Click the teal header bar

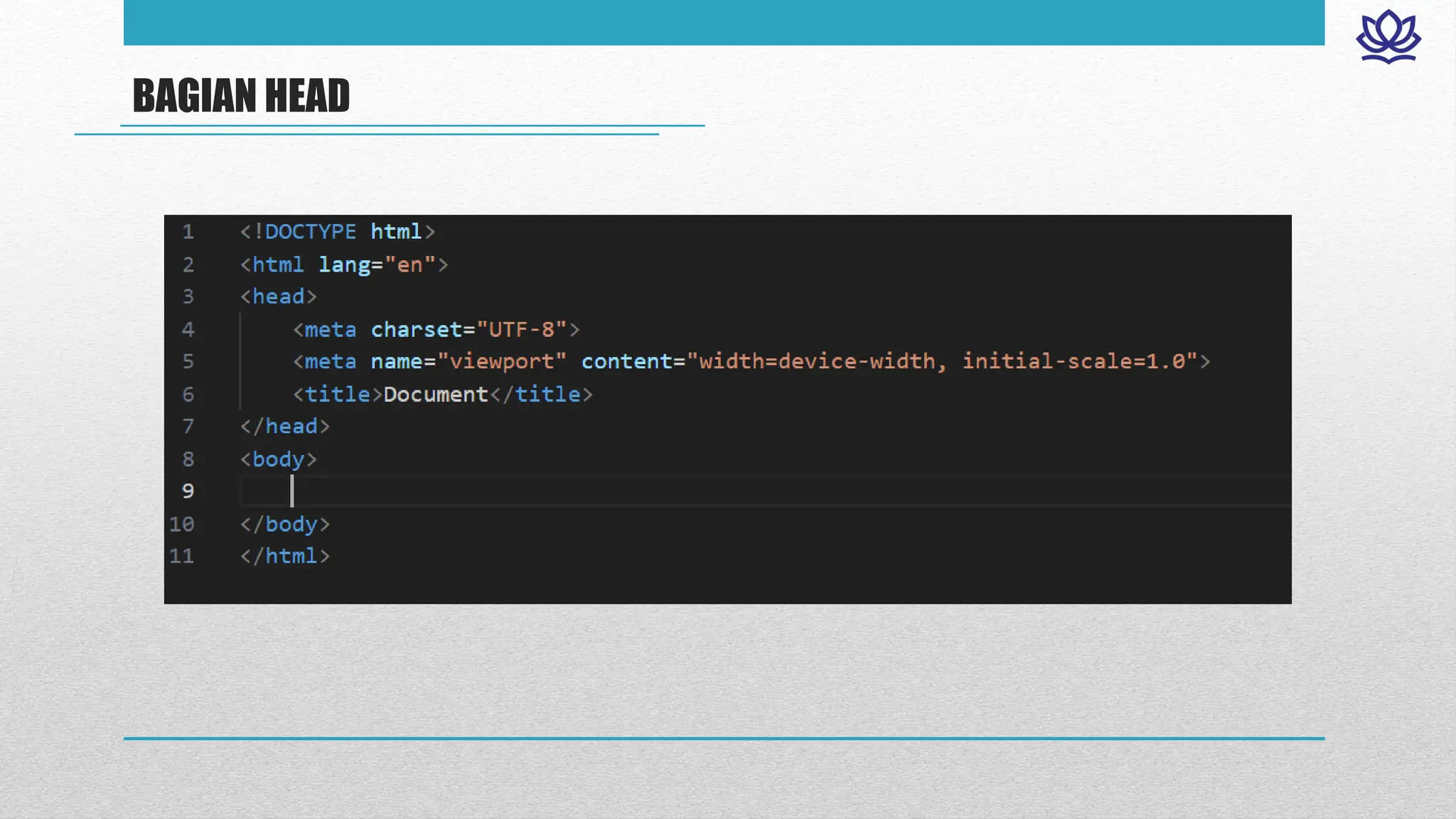pyautogui.click(x=724, y=23)
